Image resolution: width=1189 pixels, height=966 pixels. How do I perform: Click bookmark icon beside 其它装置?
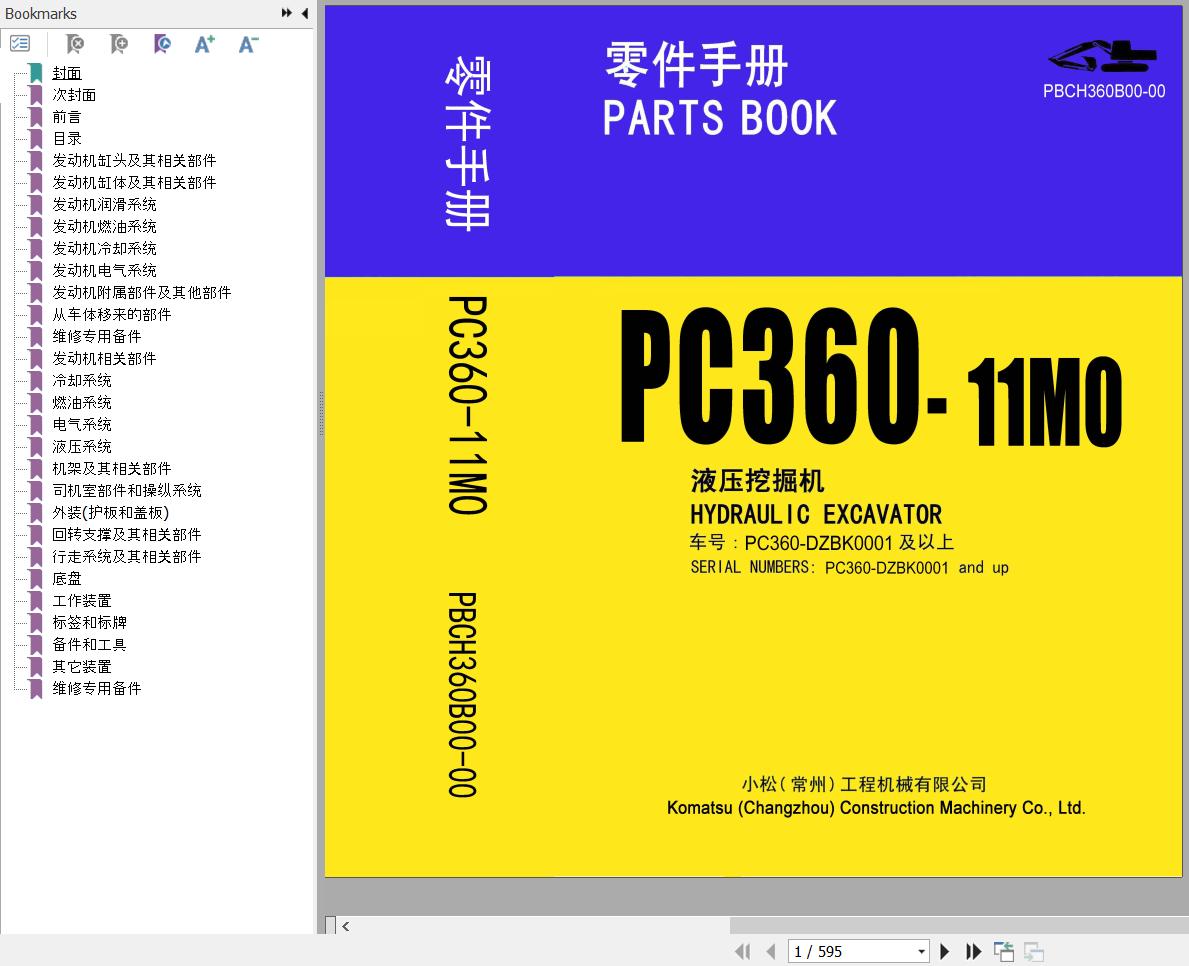point(36,667)
